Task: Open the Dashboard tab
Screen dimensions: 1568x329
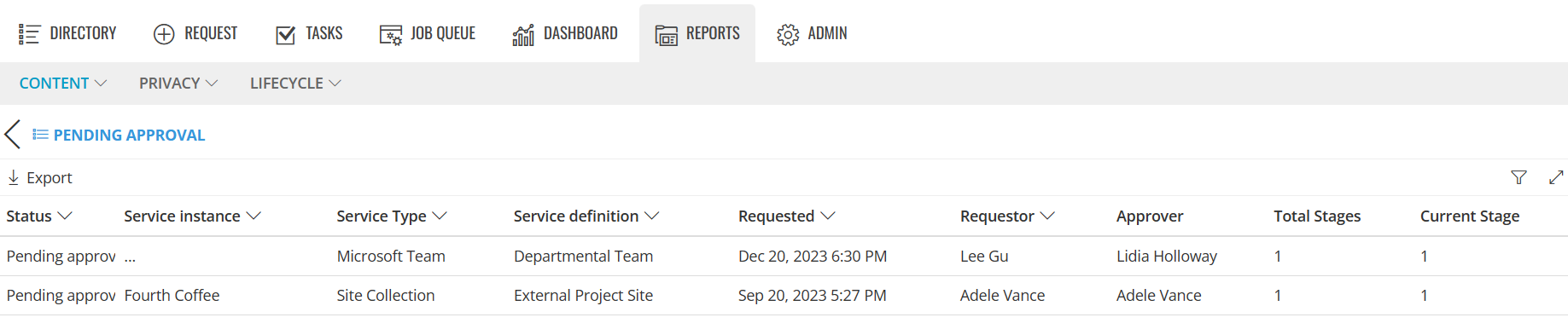Action: pyautogui.click(x=565, y=33)
